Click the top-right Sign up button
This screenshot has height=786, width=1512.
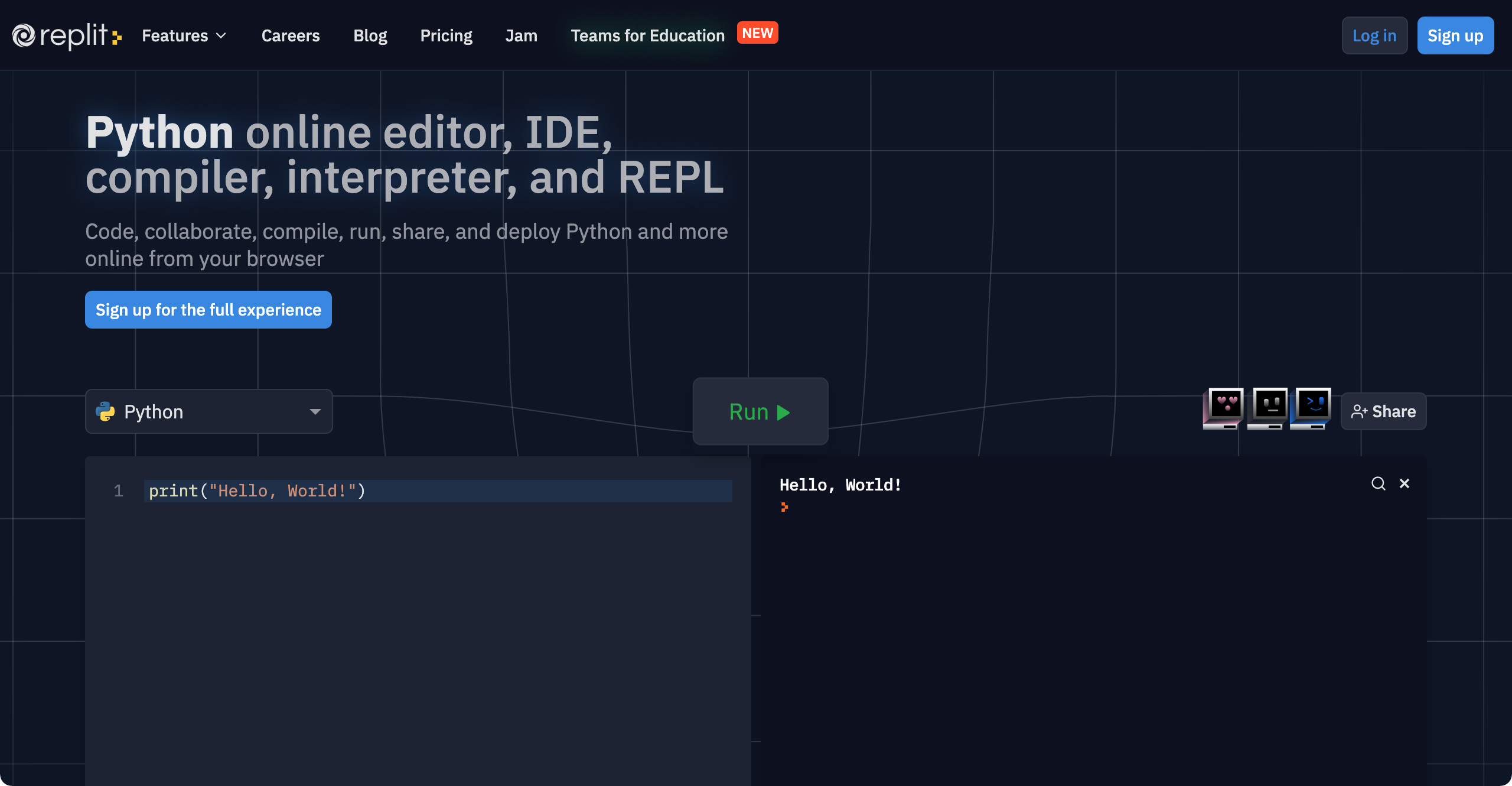(1455, 36)
